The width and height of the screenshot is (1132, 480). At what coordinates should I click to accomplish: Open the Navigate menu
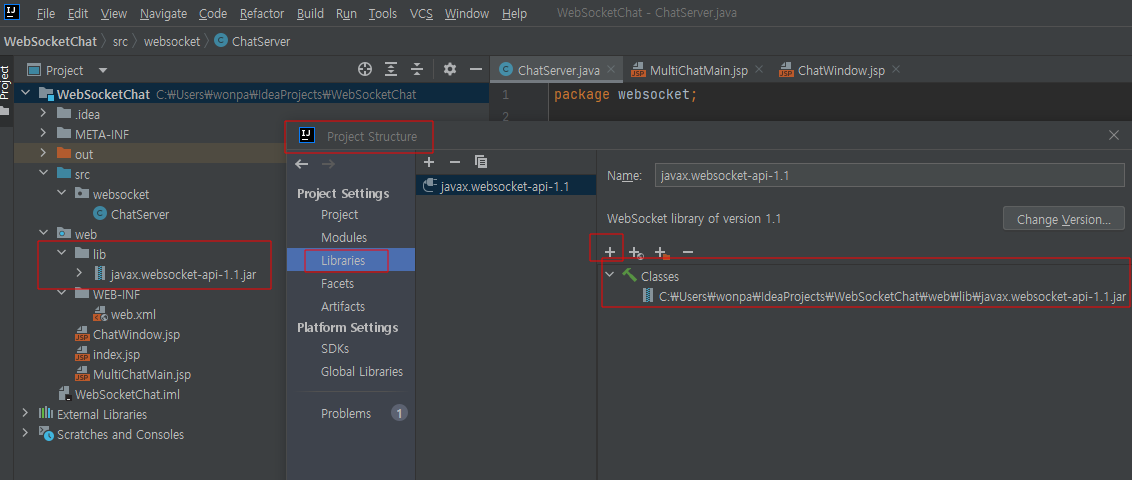[163, 14]
